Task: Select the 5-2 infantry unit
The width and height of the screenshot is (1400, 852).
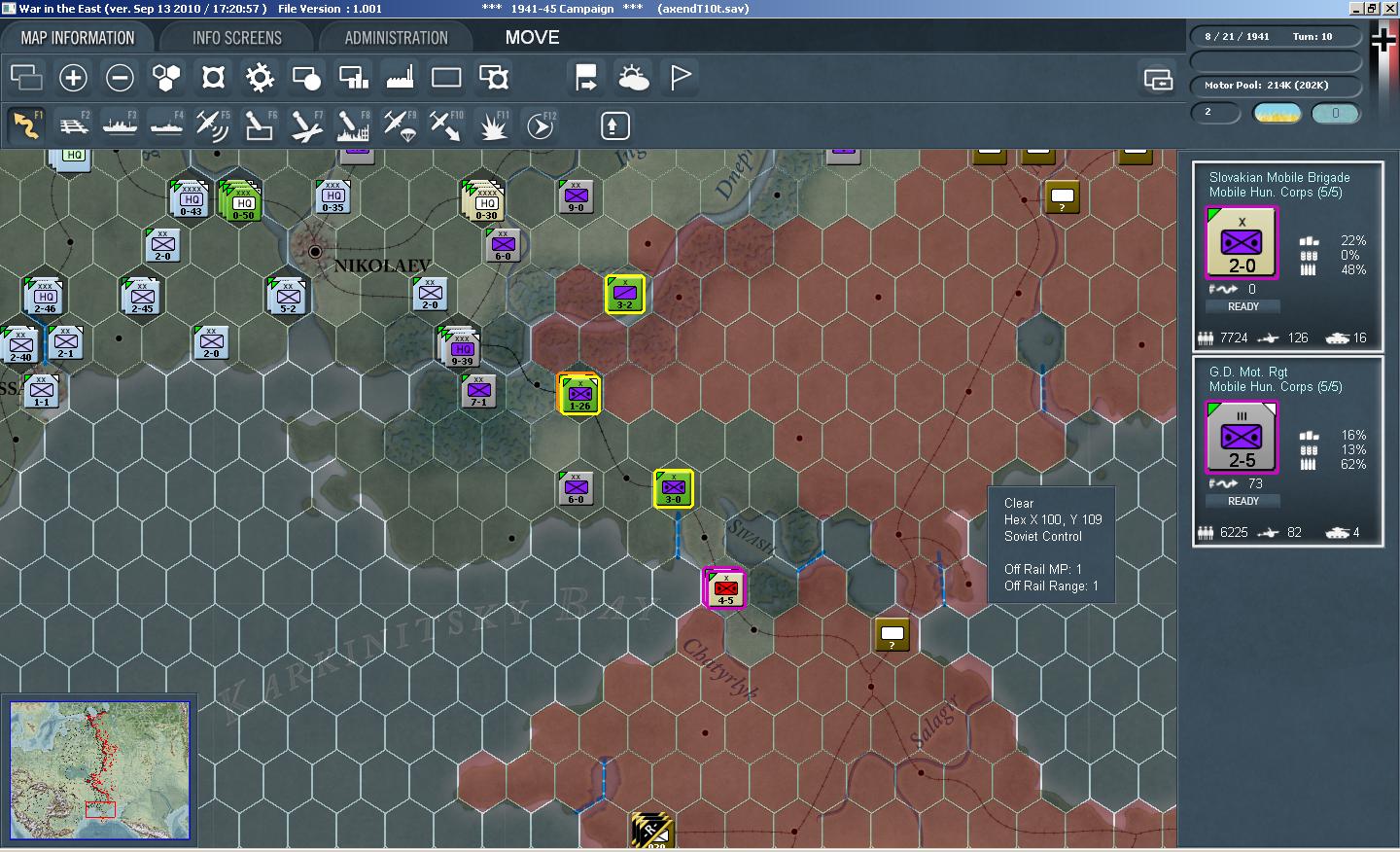Action: 288,296
